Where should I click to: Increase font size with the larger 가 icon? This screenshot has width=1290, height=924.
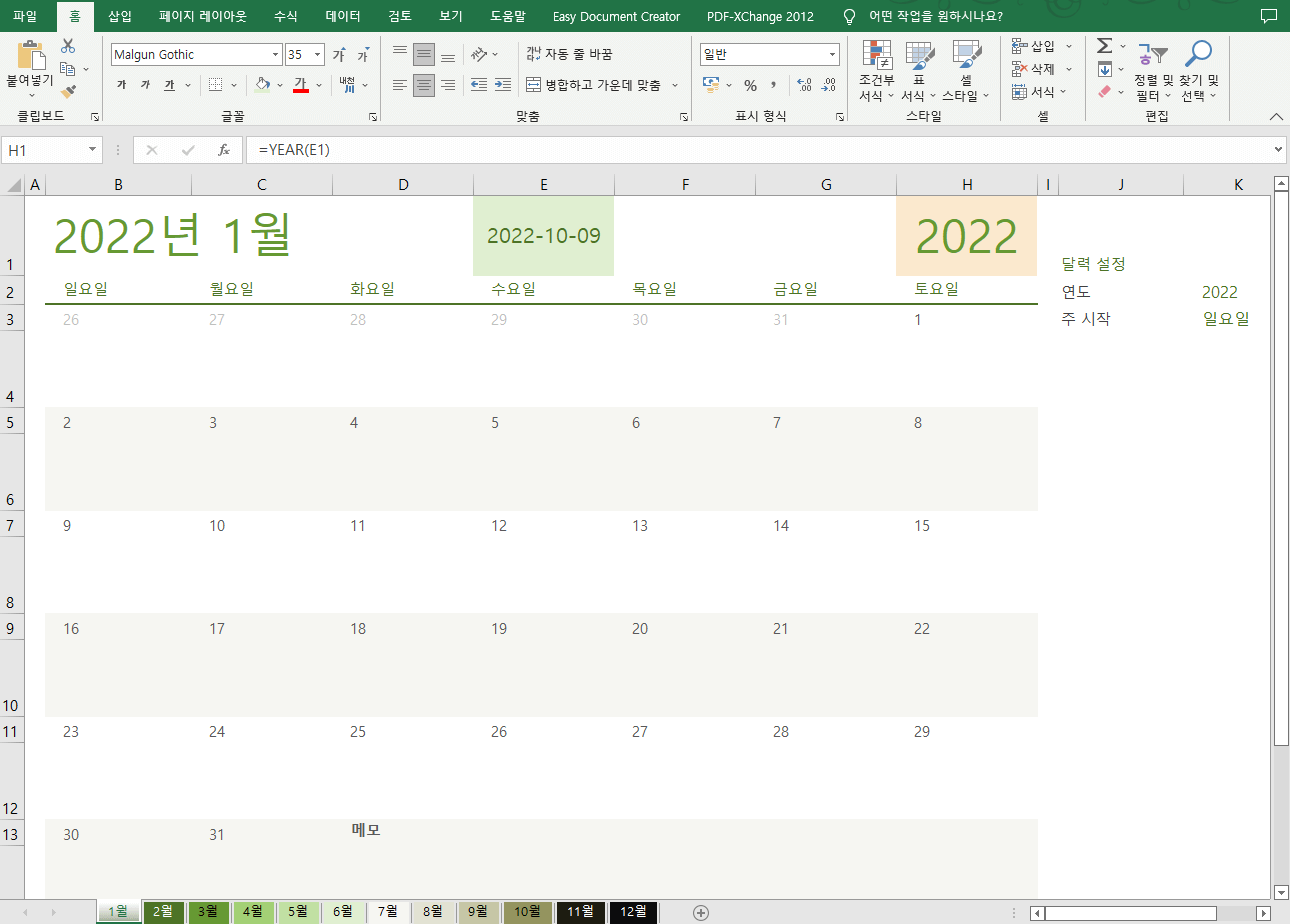click(x=339, y=55)
